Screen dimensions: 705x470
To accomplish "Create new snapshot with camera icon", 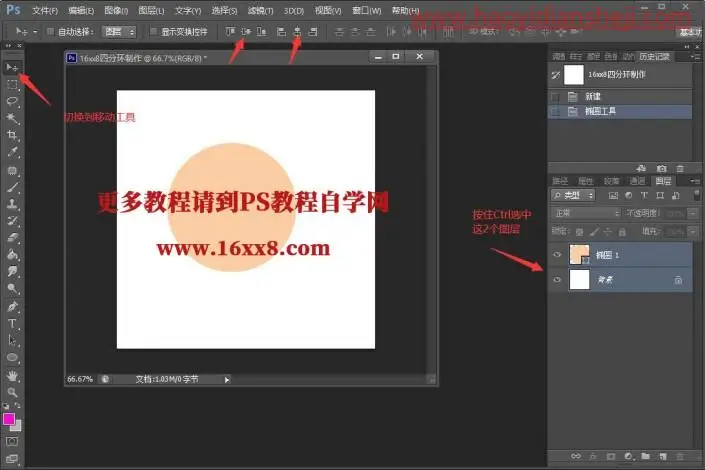I will click(x=661, y=169).
